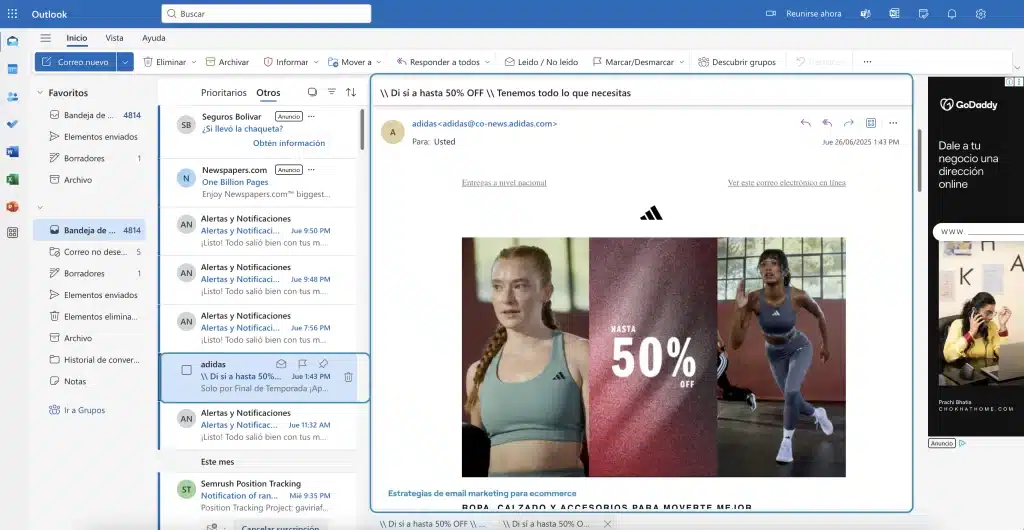Open the Mail icon in left rail
The width and height of the screenshot is (1024, 530).
pos(12,42)
